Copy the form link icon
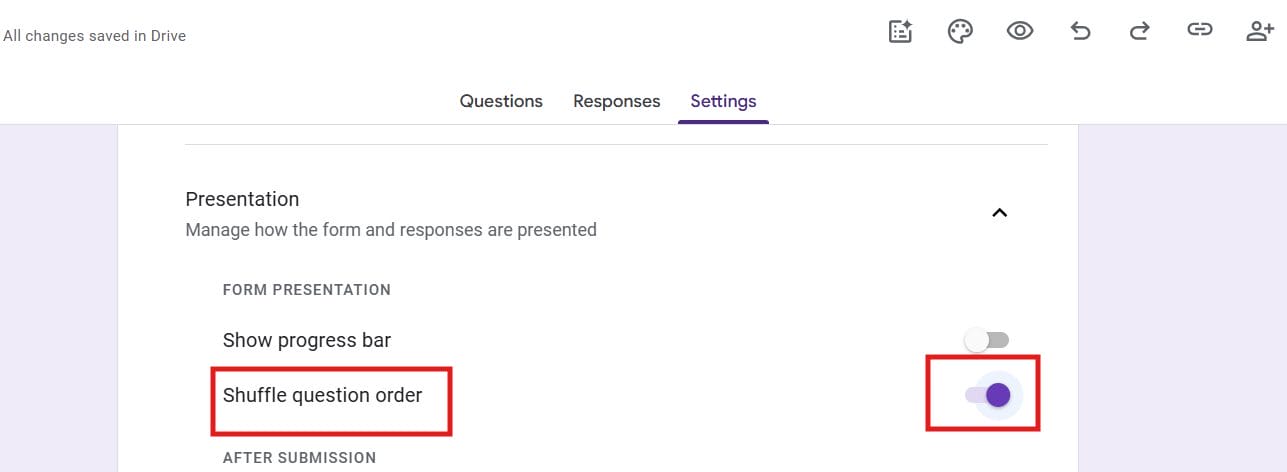Image resolution: width=1287 pixels, height=472 pixels. 1199,31
